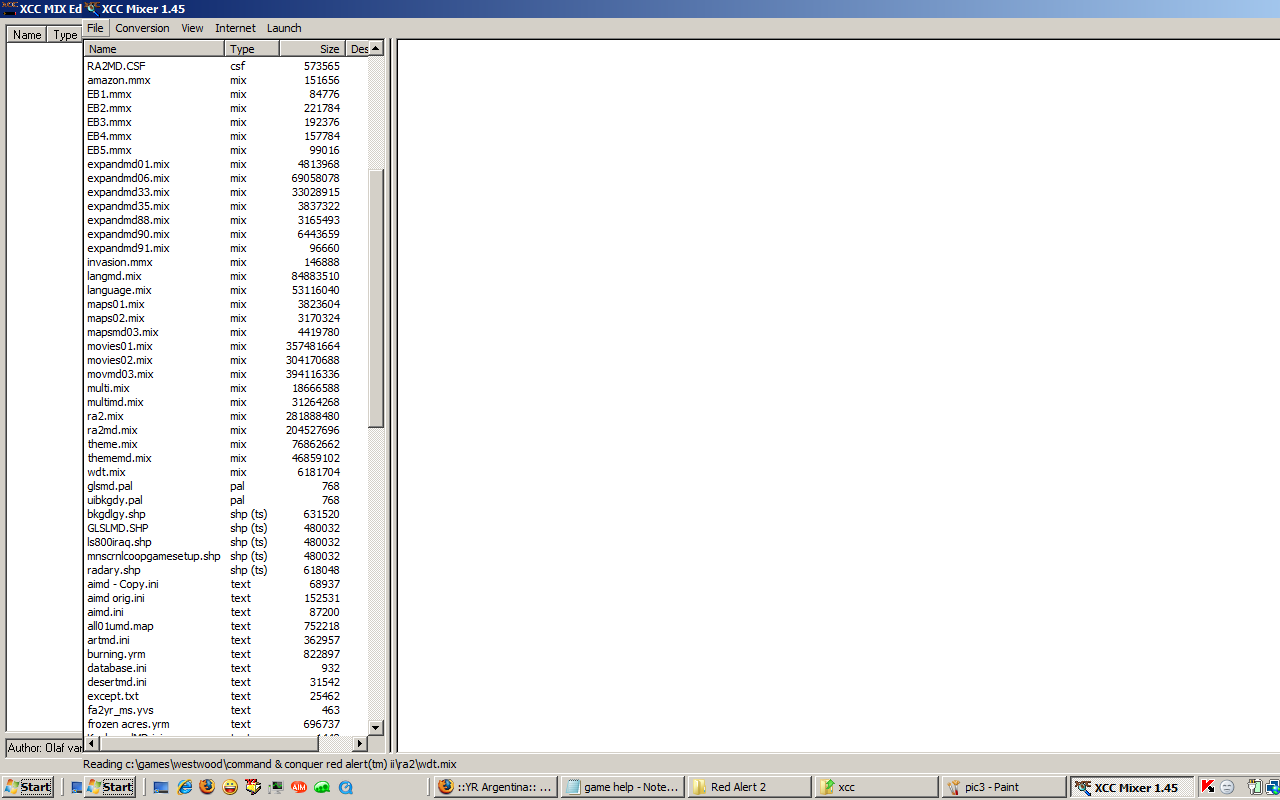Open the Internet menu
Screen dimensions: 1280x800
235,27
